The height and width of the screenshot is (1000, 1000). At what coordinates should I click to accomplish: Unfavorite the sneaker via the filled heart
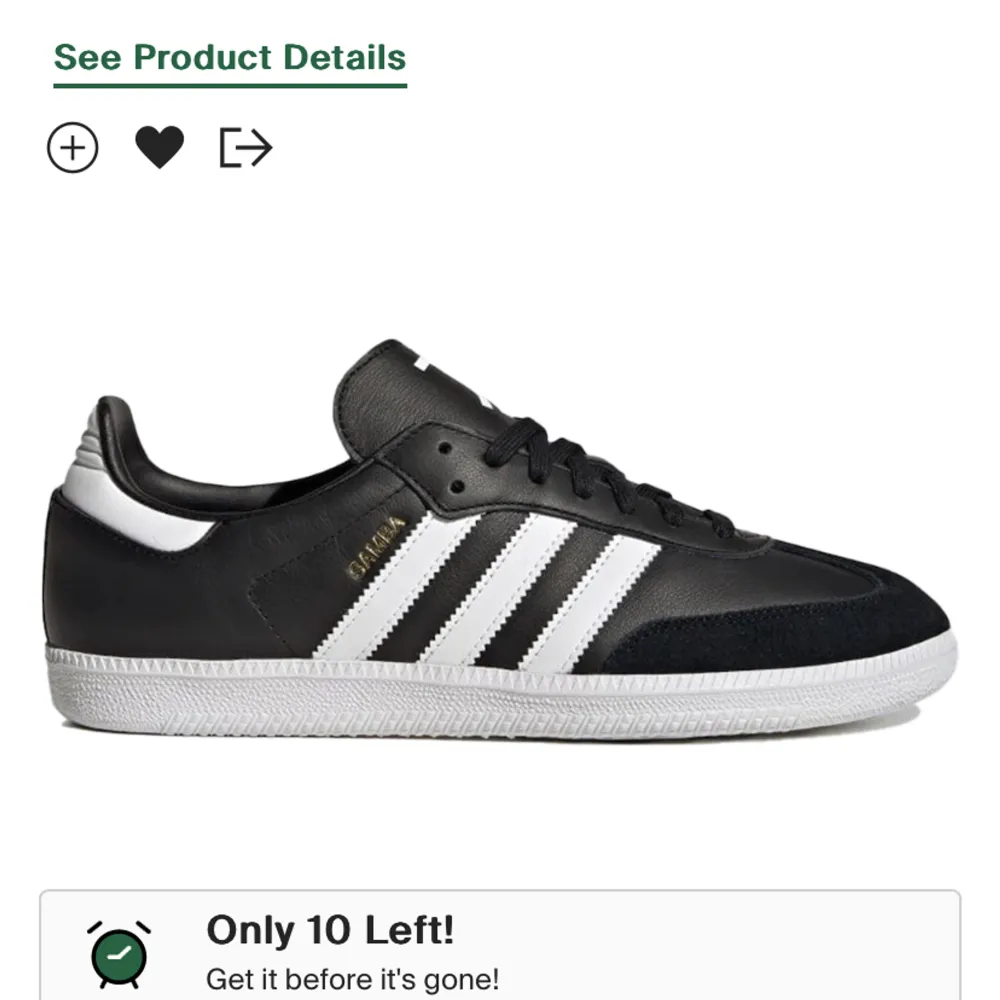tap(160, 146)
